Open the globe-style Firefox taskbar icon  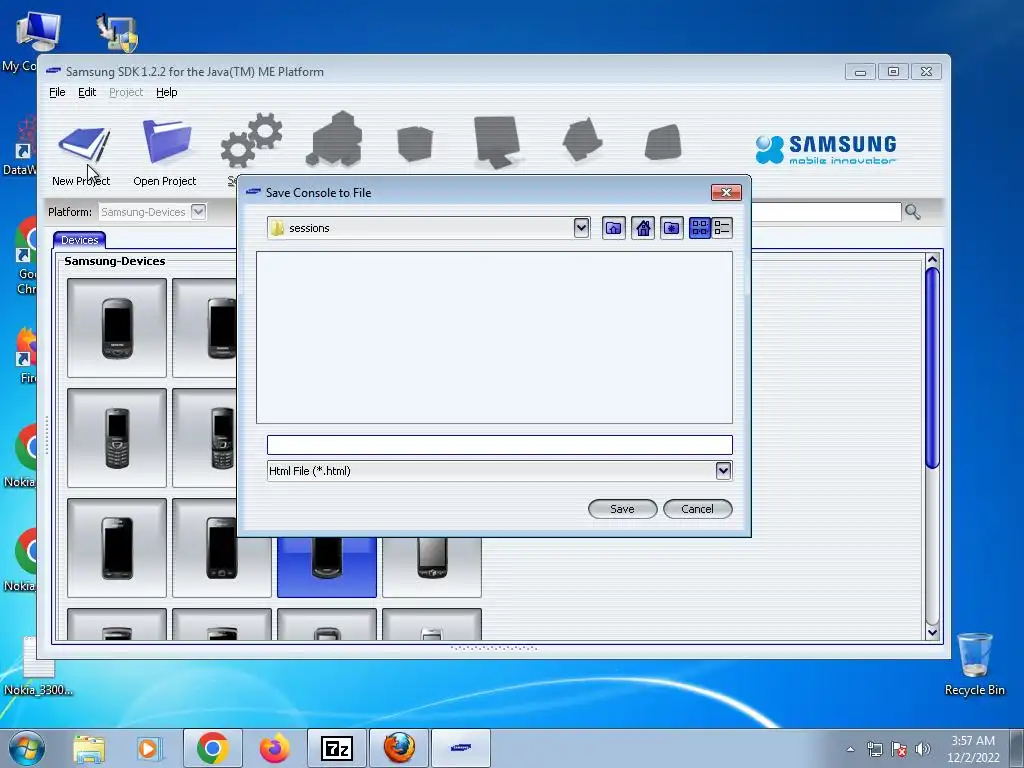(x=399, y=748)
